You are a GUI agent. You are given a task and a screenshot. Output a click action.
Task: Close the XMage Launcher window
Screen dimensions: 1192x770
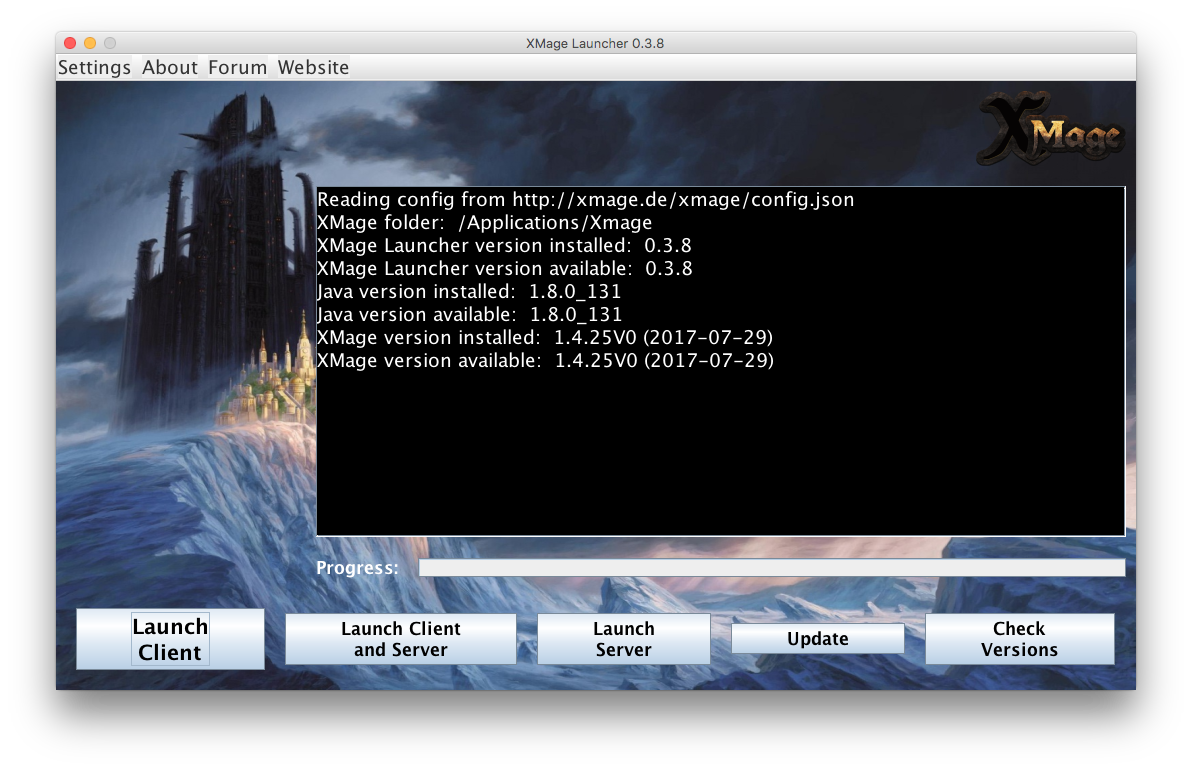coord(70,43)
